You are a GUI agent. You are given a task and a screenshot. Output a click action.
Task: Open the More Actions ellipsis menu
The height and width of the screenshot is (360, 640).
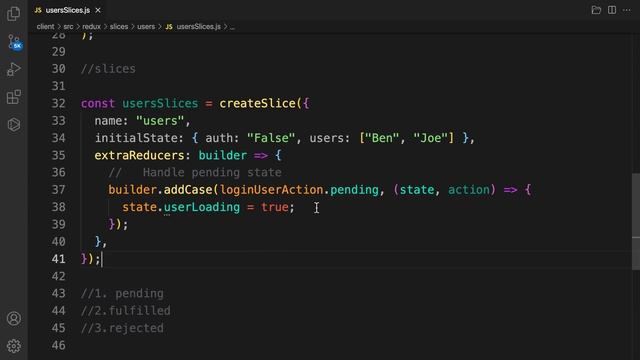pyautogui.click(x=627, y=10)
